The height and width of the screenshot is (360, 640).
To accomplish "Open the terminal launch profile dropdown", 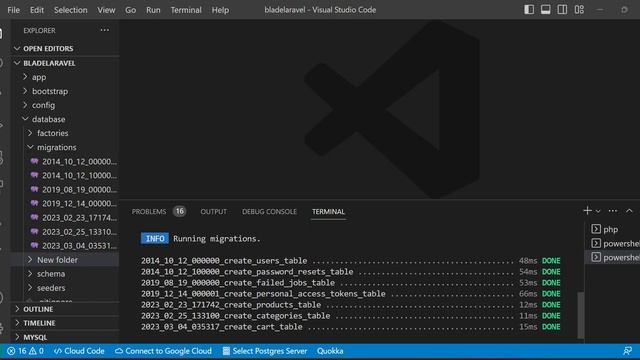I will click(598, 211).
